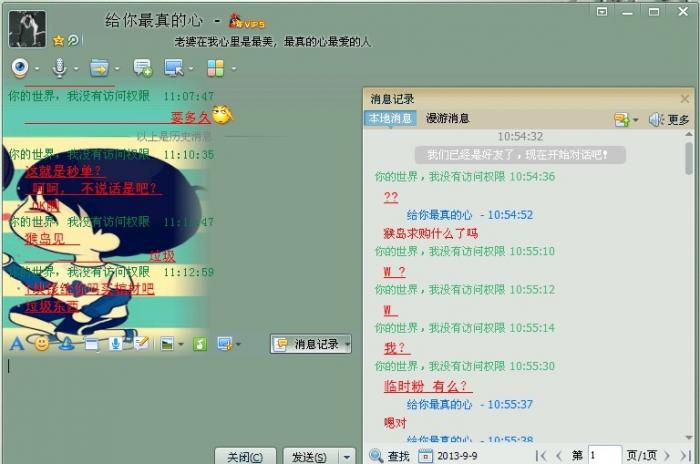The image size is (700, 464).
Task: Record voice message microphone icon in input toolbar
Action: click(116, 344)
